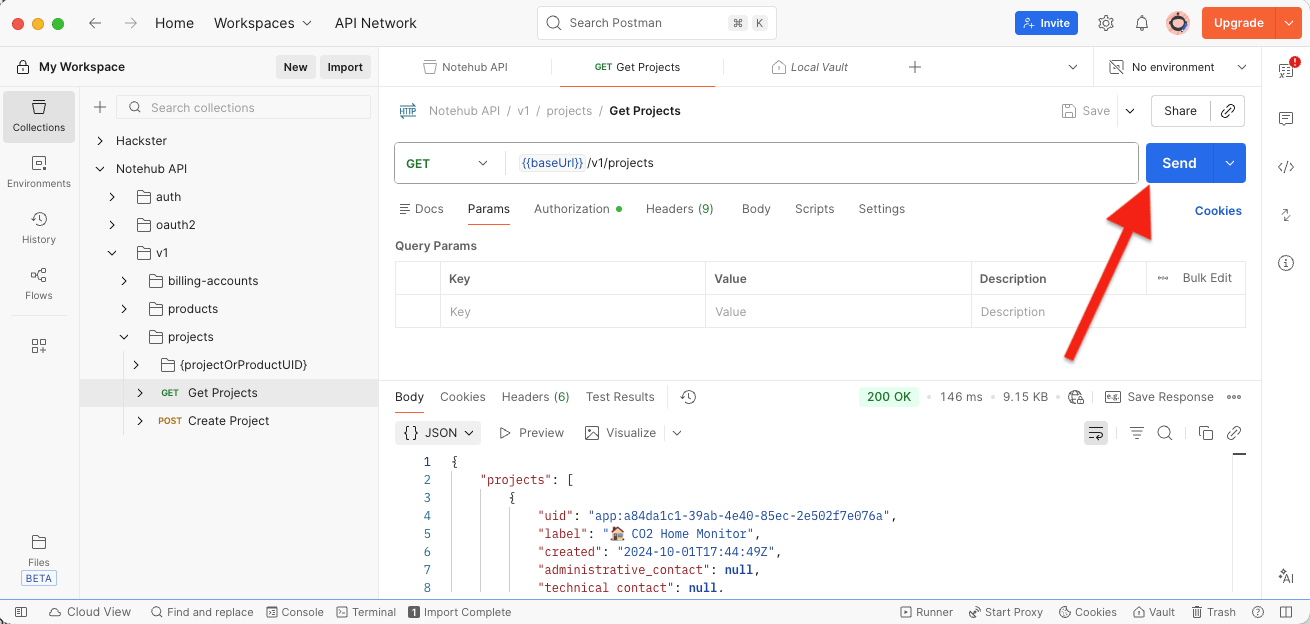Open the Test Results response tab
The width and height of the screenshot is (1310, 624).
click(620, 397)
